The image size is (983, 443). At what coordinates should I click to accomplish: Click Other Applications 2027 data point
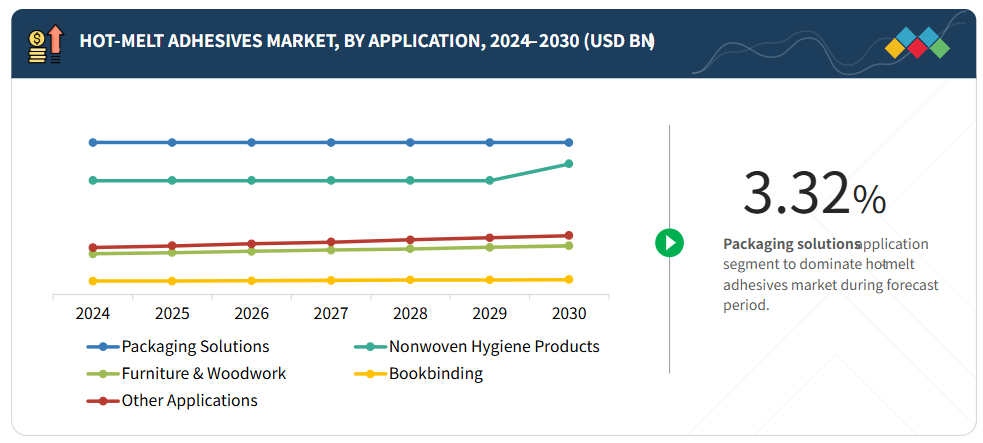[x=331, y=242]
